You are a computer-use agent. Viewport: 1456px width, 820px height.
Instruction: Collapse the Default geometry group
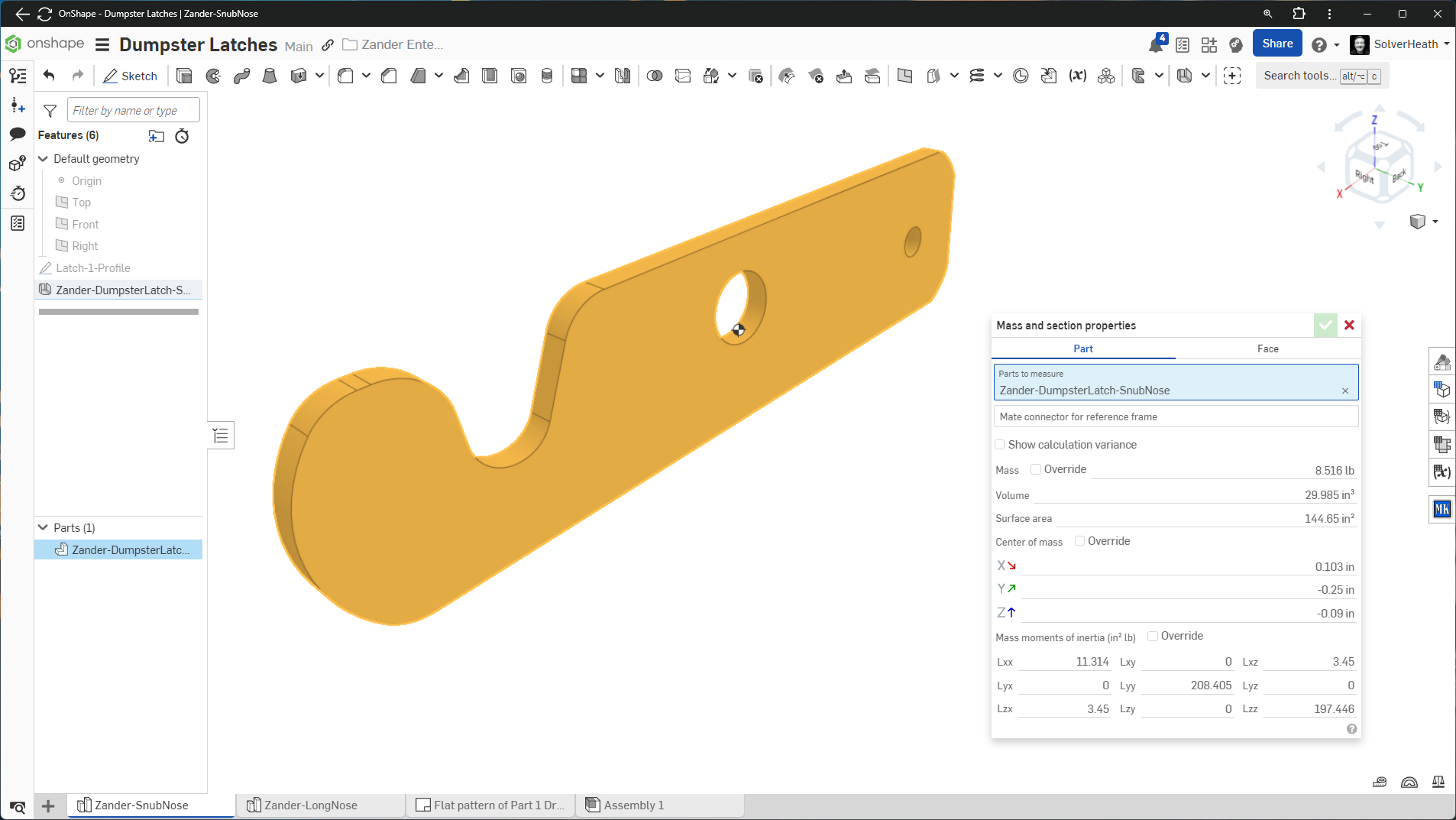click(44, 159)
